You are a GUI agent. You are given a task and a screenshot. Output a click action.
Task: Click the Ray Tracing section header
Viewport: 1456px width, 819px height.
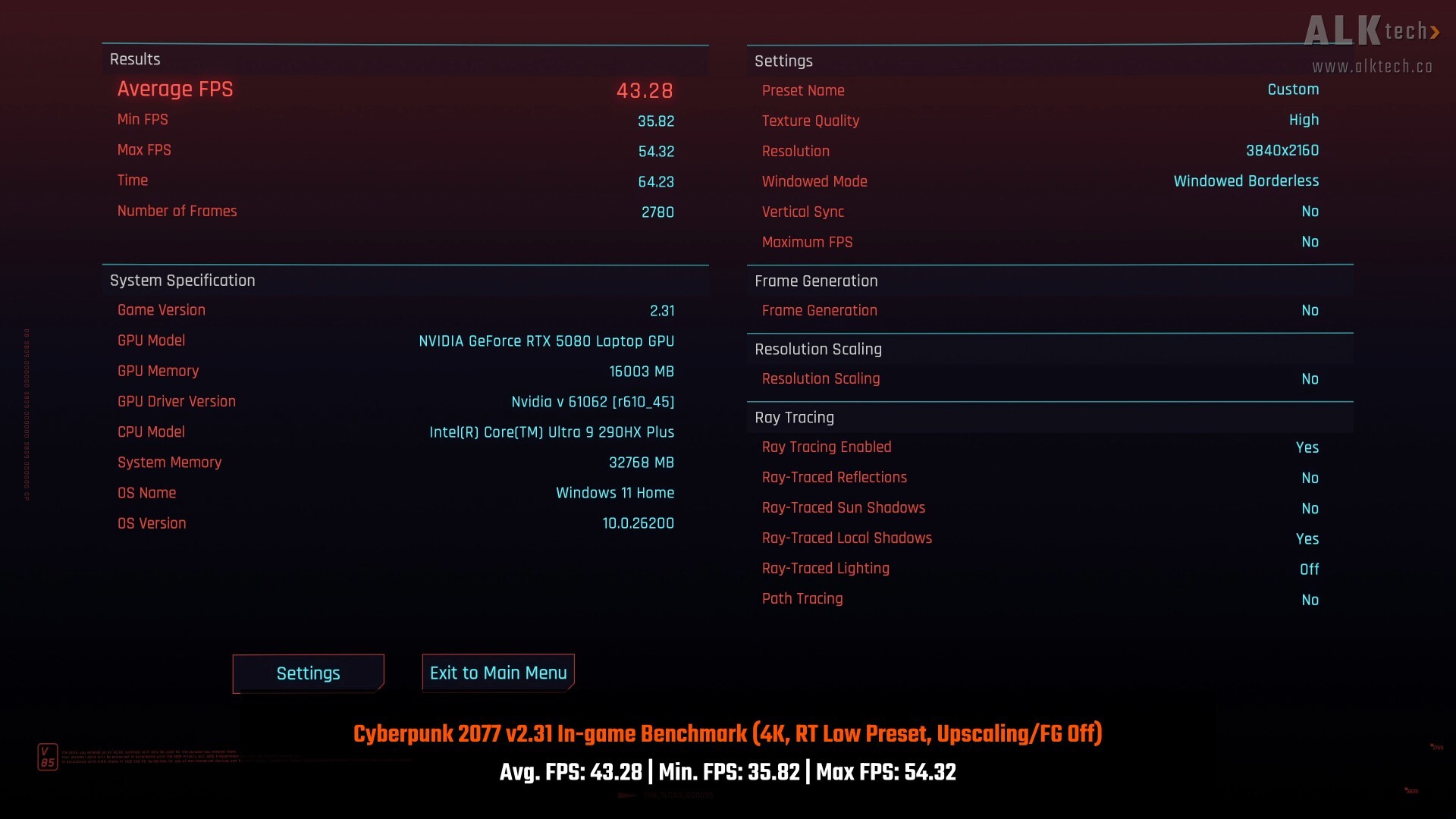pos(794,418)
